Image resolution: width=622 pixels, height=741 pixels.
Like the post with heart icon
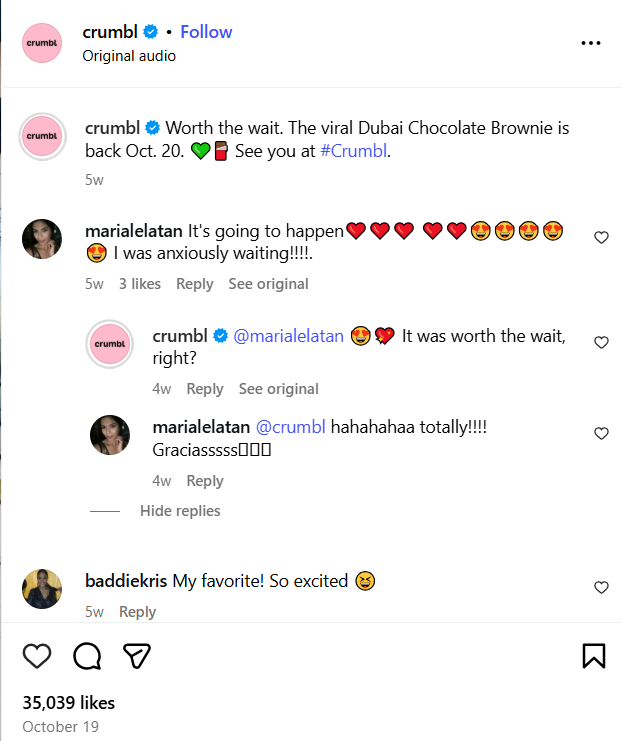[37, 655]
